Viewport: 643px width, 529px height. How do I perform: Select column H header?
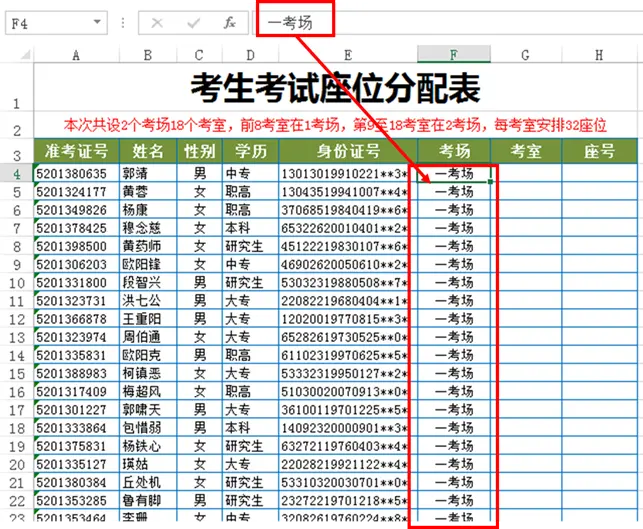click(599, 55)
